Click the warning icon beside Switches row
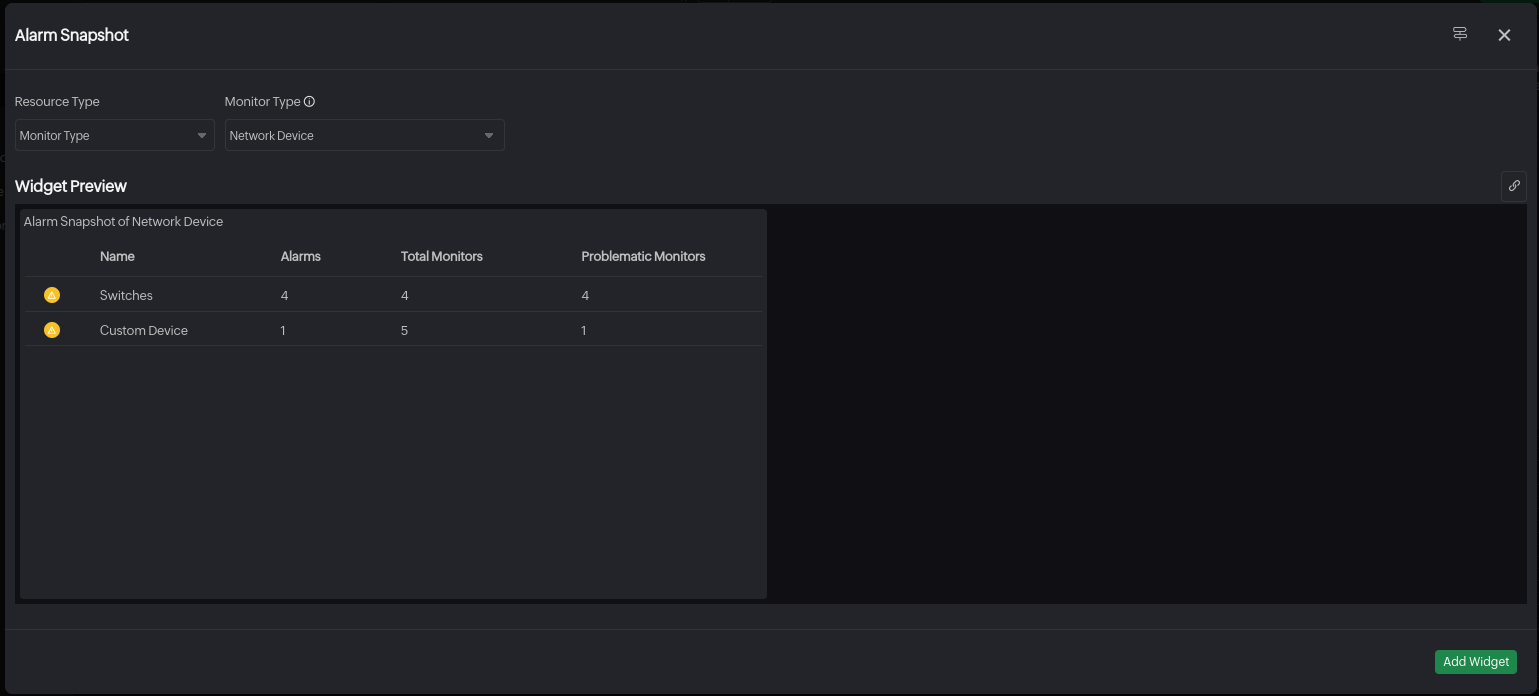The image size is (1539, 696). tap(52, 294)
